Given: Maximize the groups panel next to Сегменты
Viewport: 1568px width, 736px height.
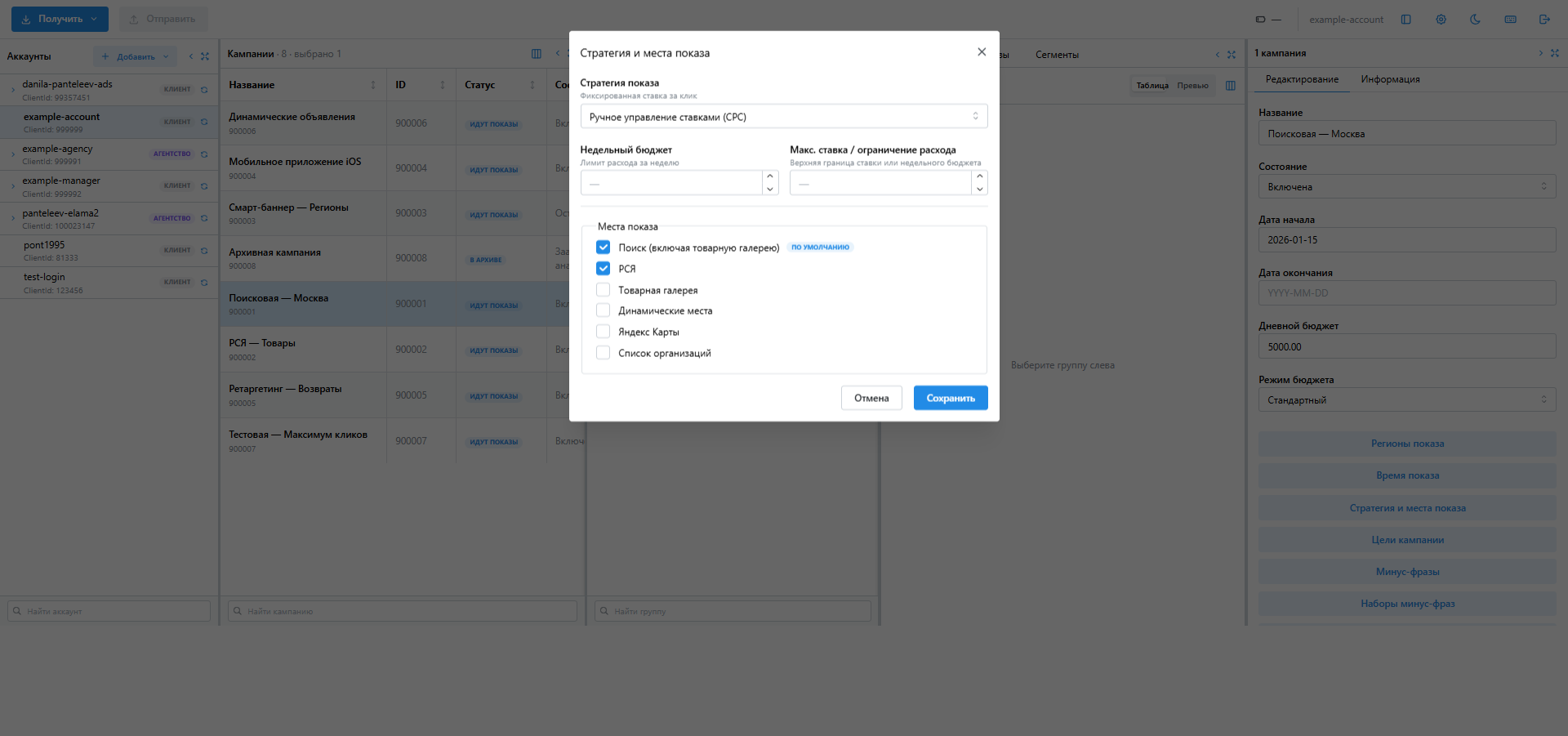Looking at the screenshot, I should [x=1232, y=55].
